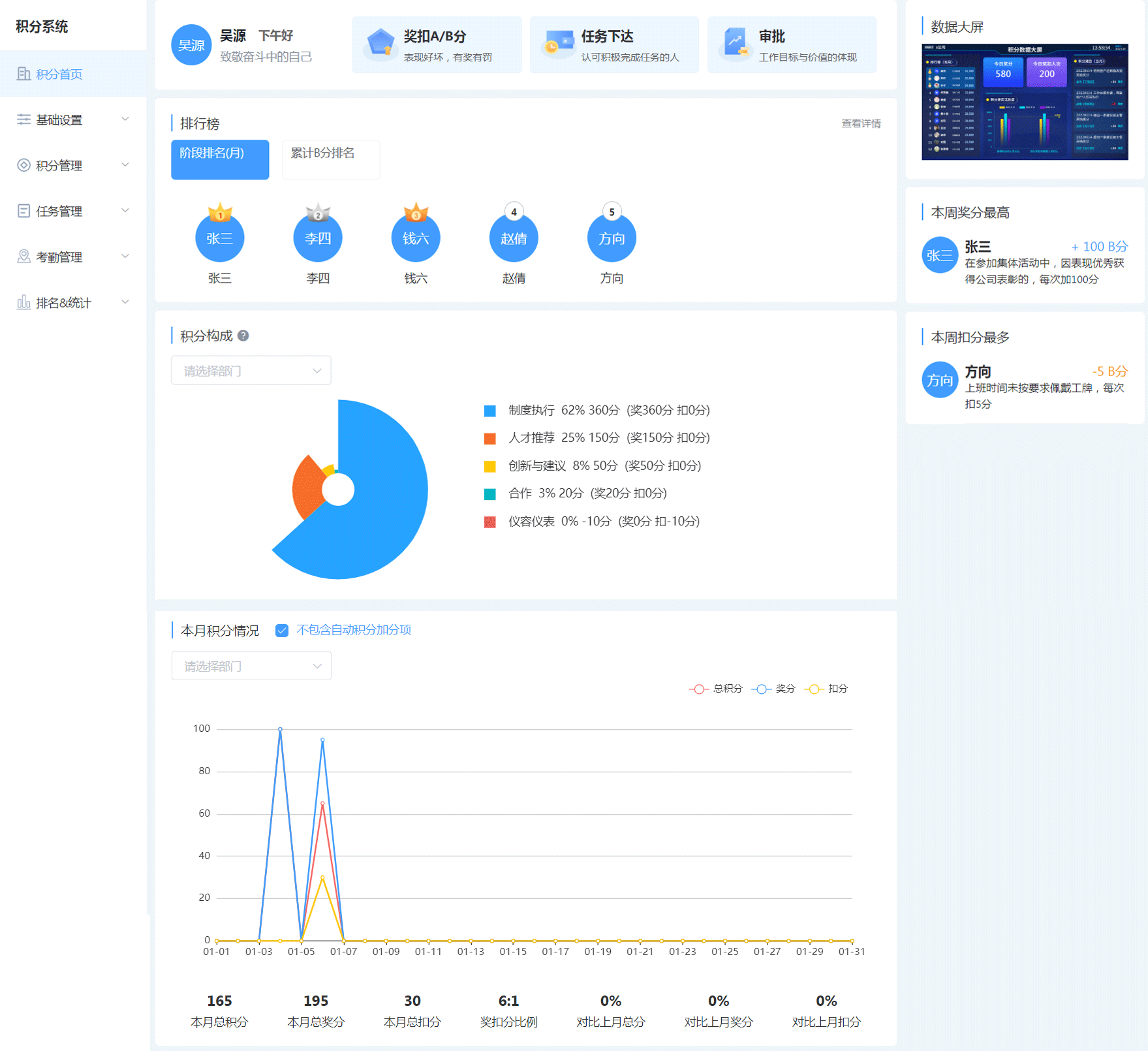The width and height of the screenshot is (1148, 1051).
Task: Open the 任务下达 shortcut card
Action: tap(614, 45)
